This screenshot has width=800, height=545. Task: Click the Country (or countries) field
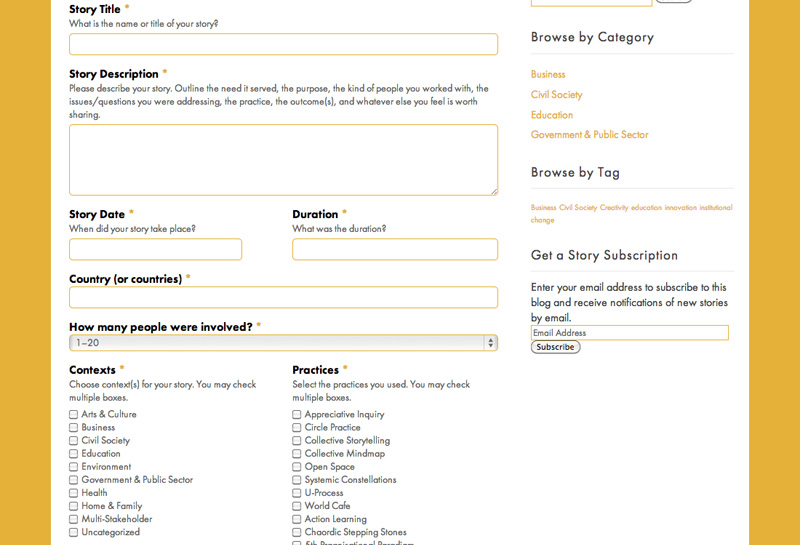pos(283,298)
